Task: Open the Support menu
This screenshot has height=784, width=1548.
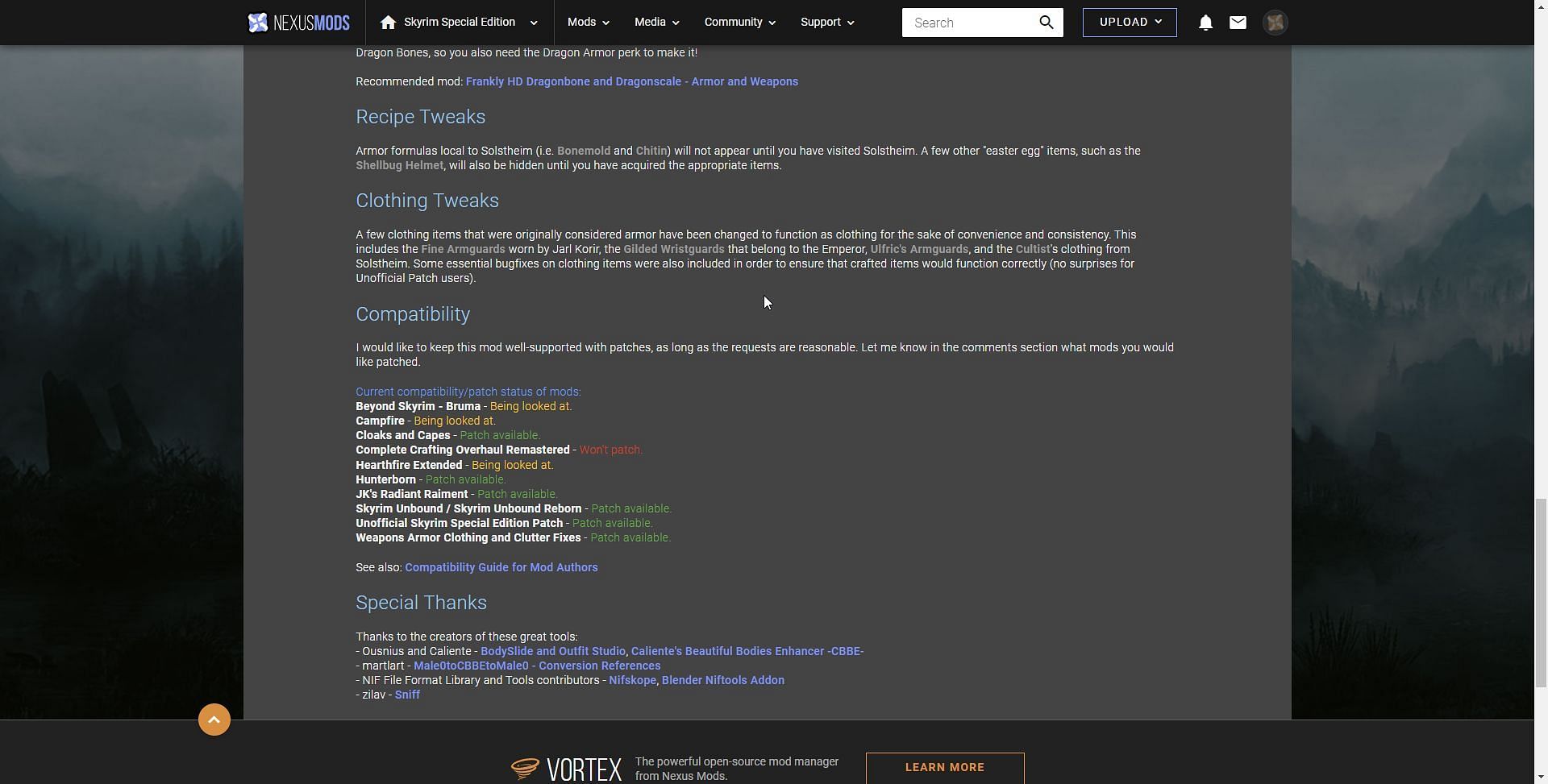Action: 827,23
